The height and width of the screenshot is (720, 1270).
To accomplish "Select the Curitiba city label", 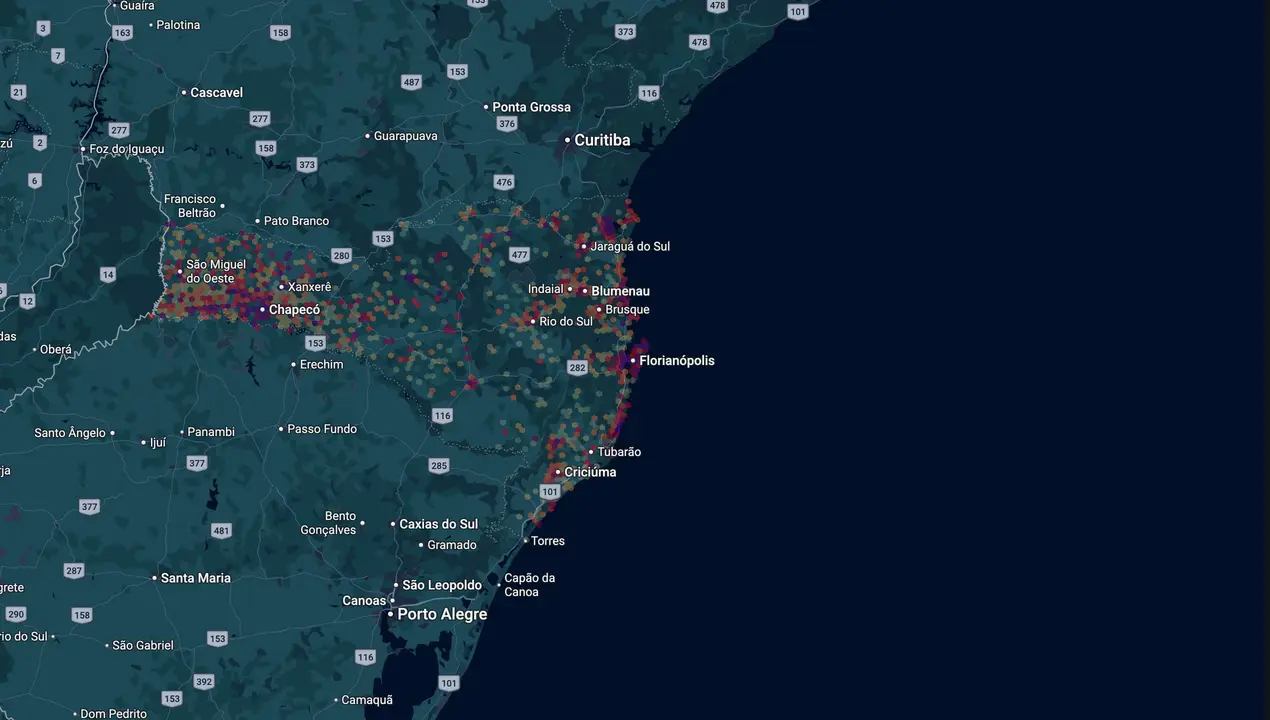I will point(602,140).
